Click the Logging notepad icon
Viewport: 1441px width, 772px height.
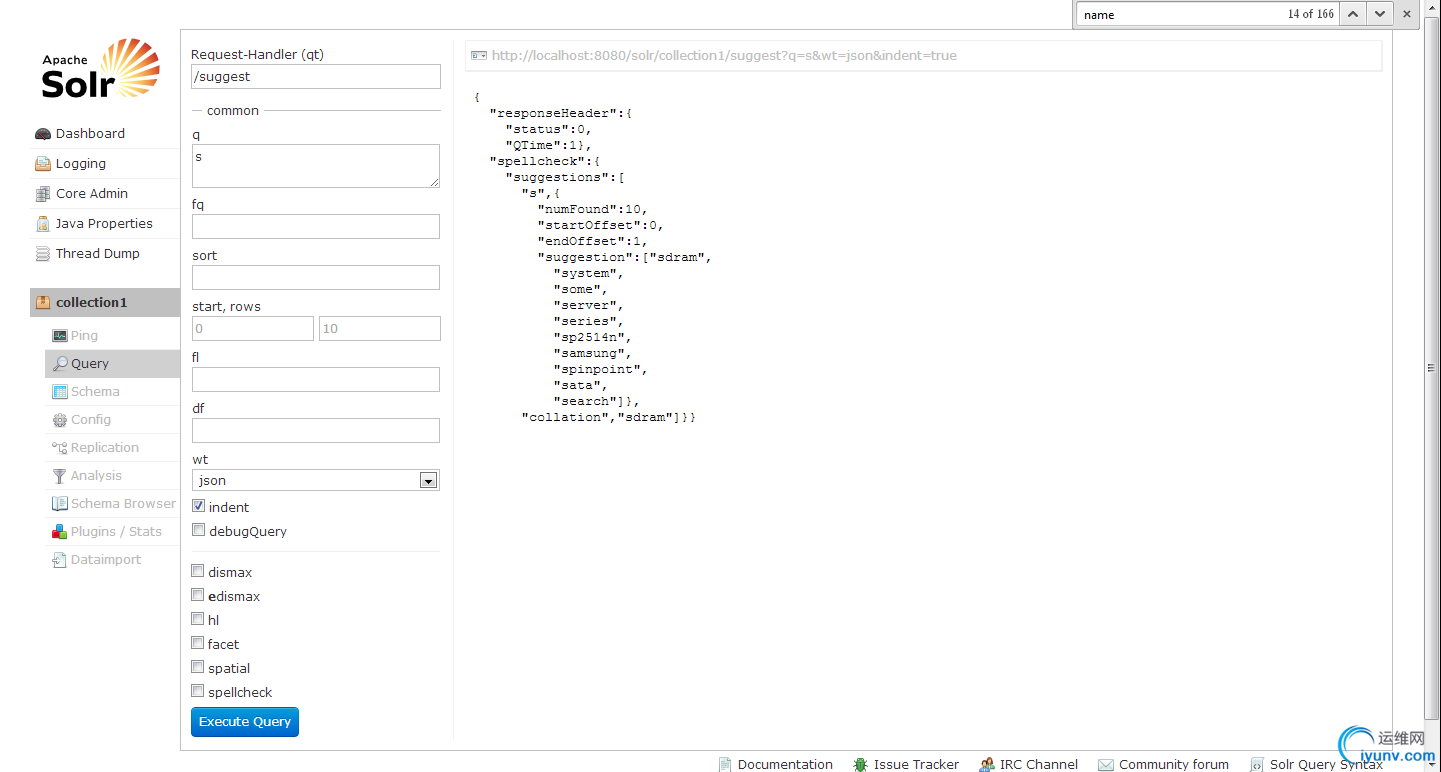(x=42, y=164)
